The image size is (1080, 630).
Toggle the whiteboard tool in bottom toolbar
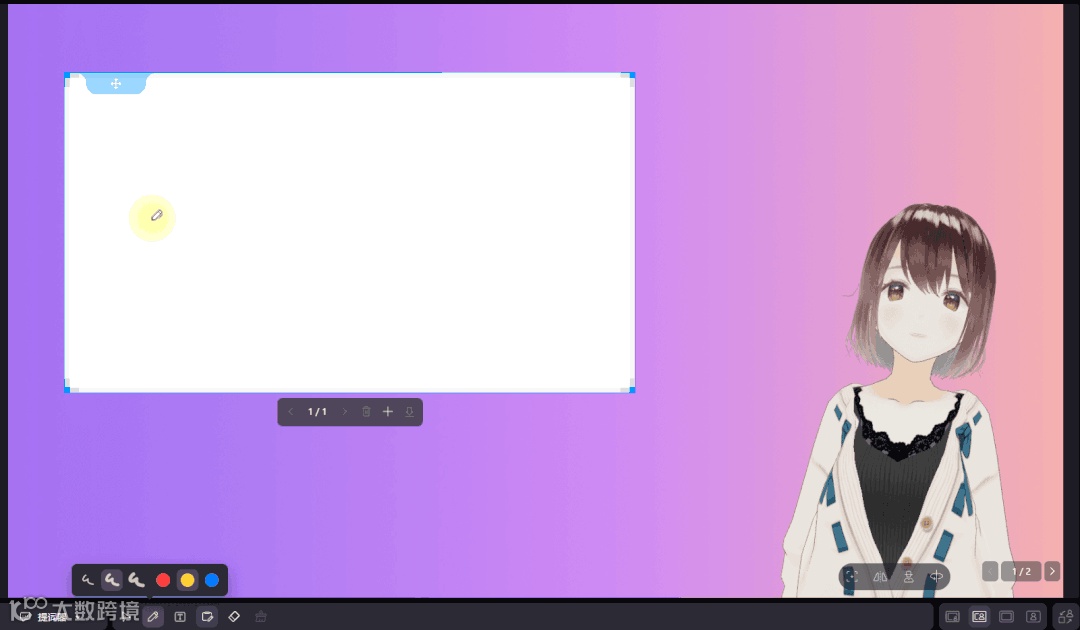tap(207, 616)
